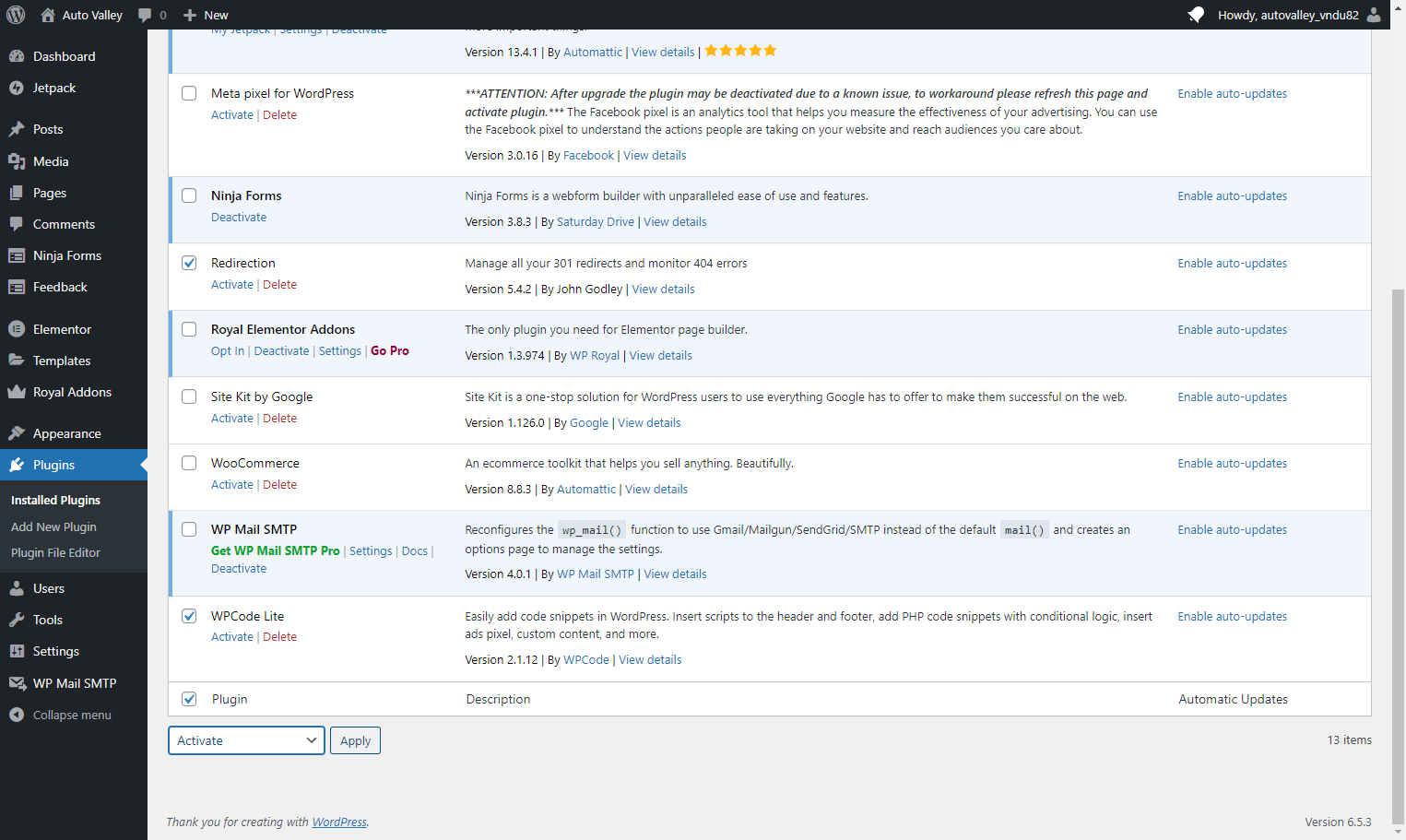The image size is (1406, 840).
Task: Click the Appearance paintbrush icon
Action: pyautogui.click(x=17, y=433)
